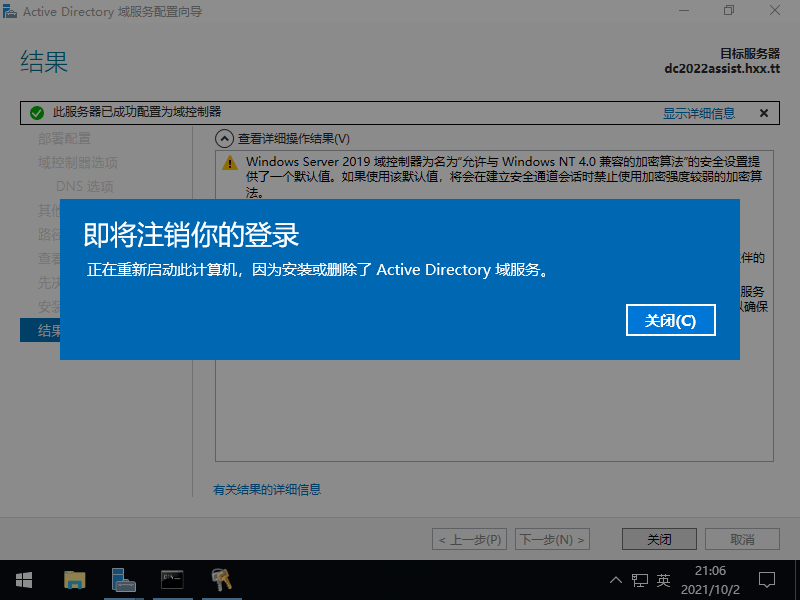
Task: Click target server name dc2022assist.hxx.tt
Action: pyautogui.click(x=722, y=68)
